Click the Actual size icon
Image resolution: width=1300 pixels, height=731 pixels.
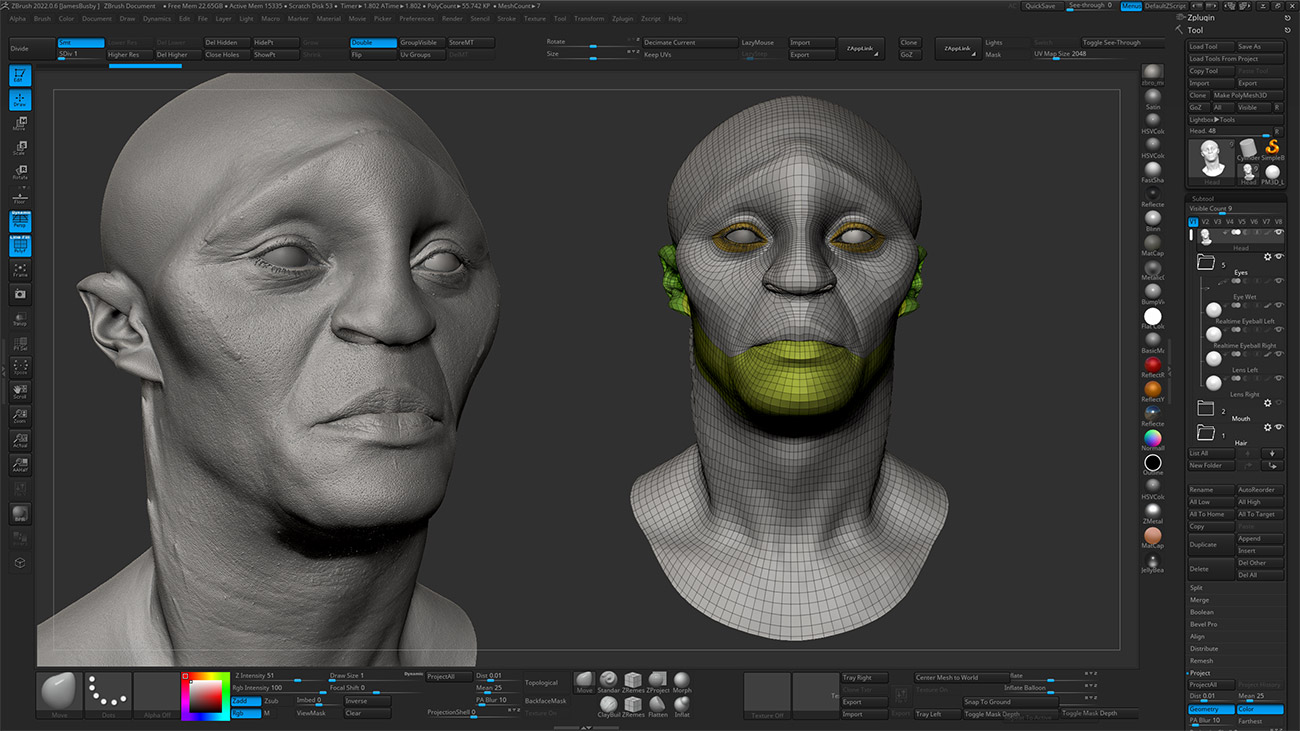pos(20,440)
